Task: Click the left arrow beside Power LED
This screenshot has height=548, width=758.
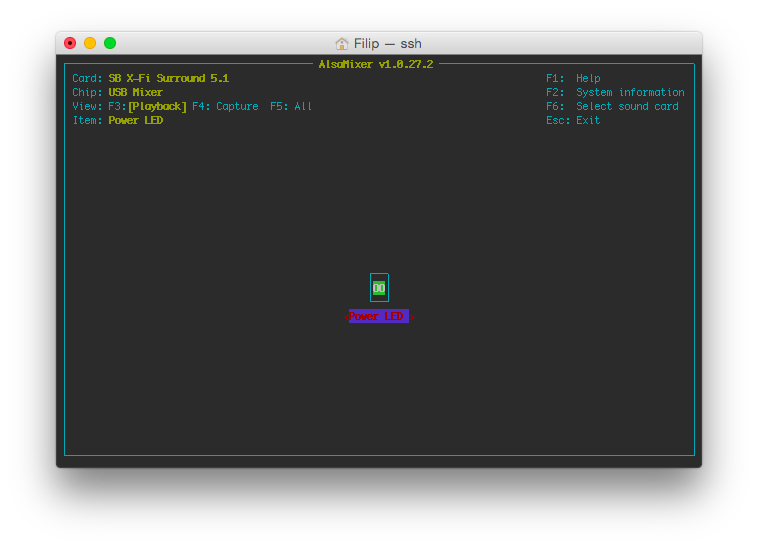Action: pyautogui.click(x=346, y=317)
